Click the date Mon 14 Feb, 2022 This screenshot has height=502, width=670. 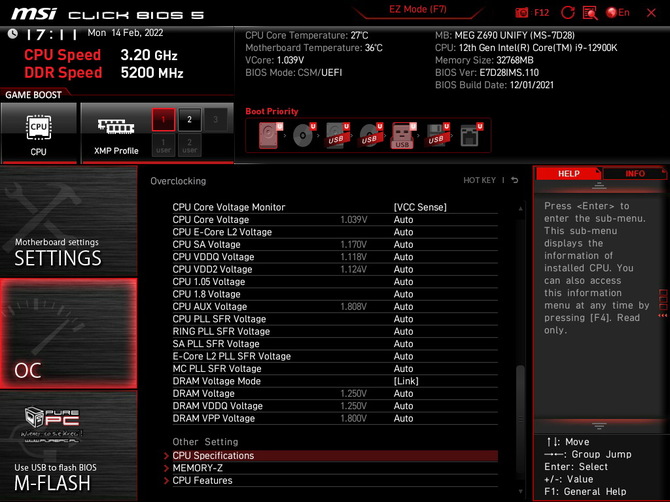coord(125,33)
